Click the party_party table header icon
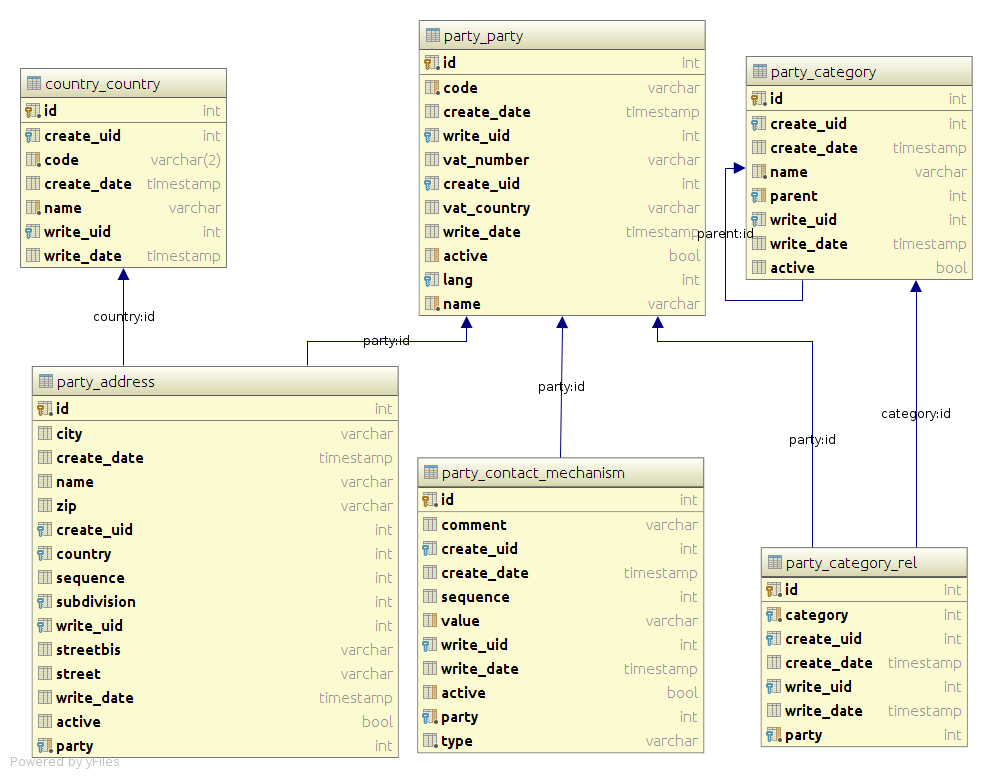Viewport: 993px width, 778px height. (433, 35)
